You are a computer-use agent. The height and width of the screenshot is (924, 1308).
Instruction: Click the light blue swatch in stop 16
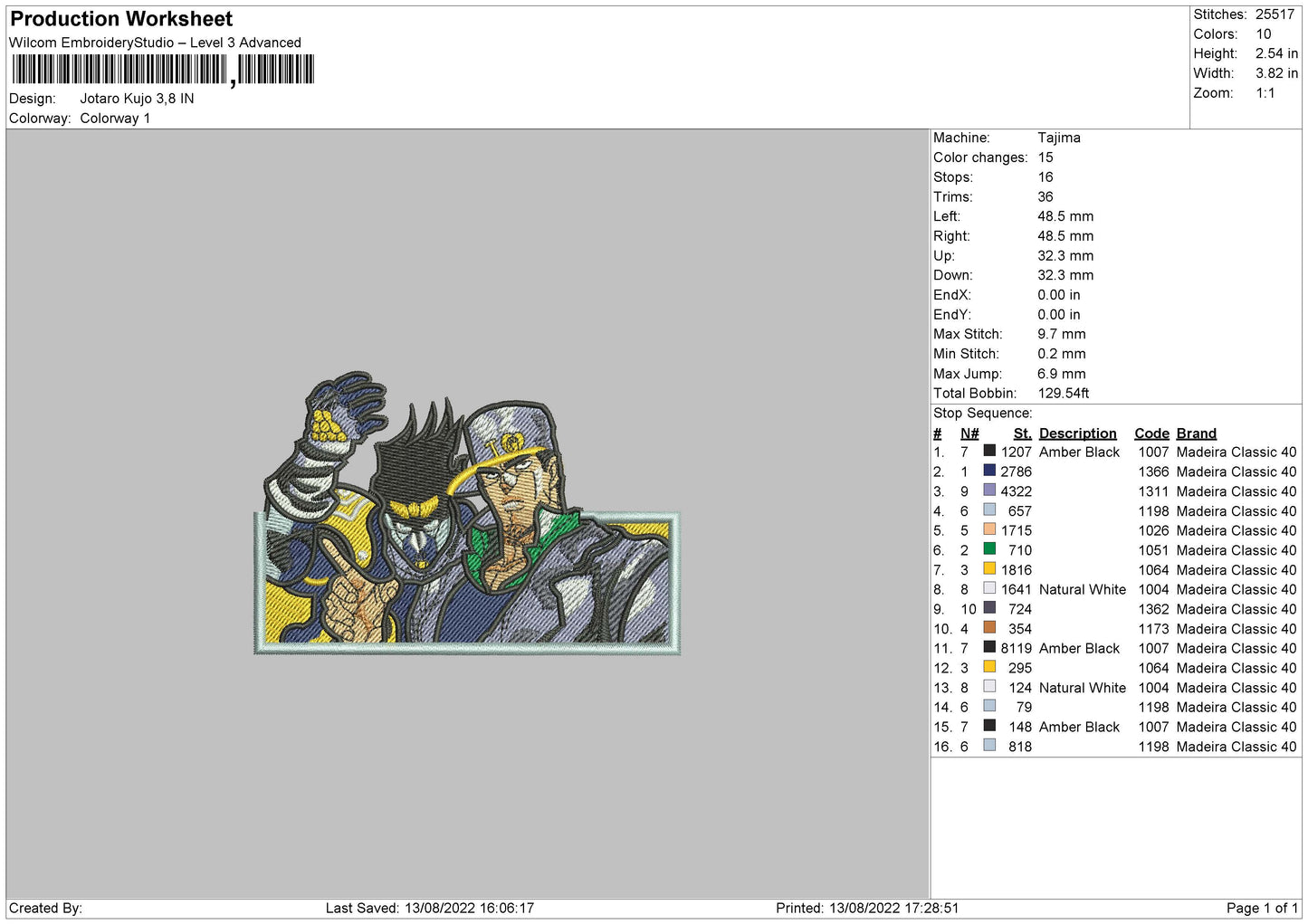click(989, 745)
